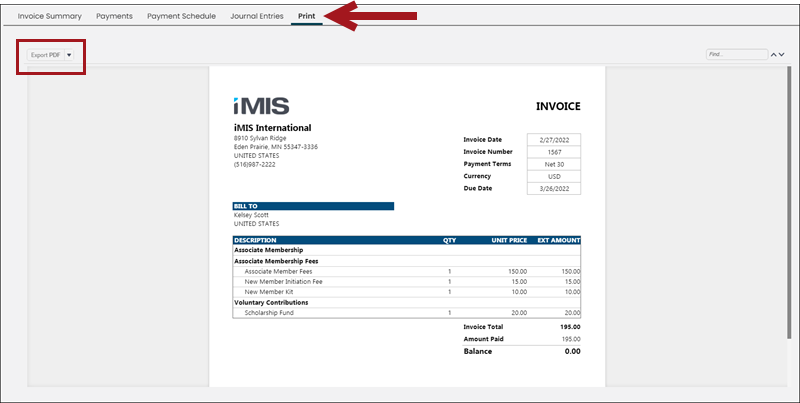
Task: Select the name Kelsey Scott
Action: click(251, 215)
